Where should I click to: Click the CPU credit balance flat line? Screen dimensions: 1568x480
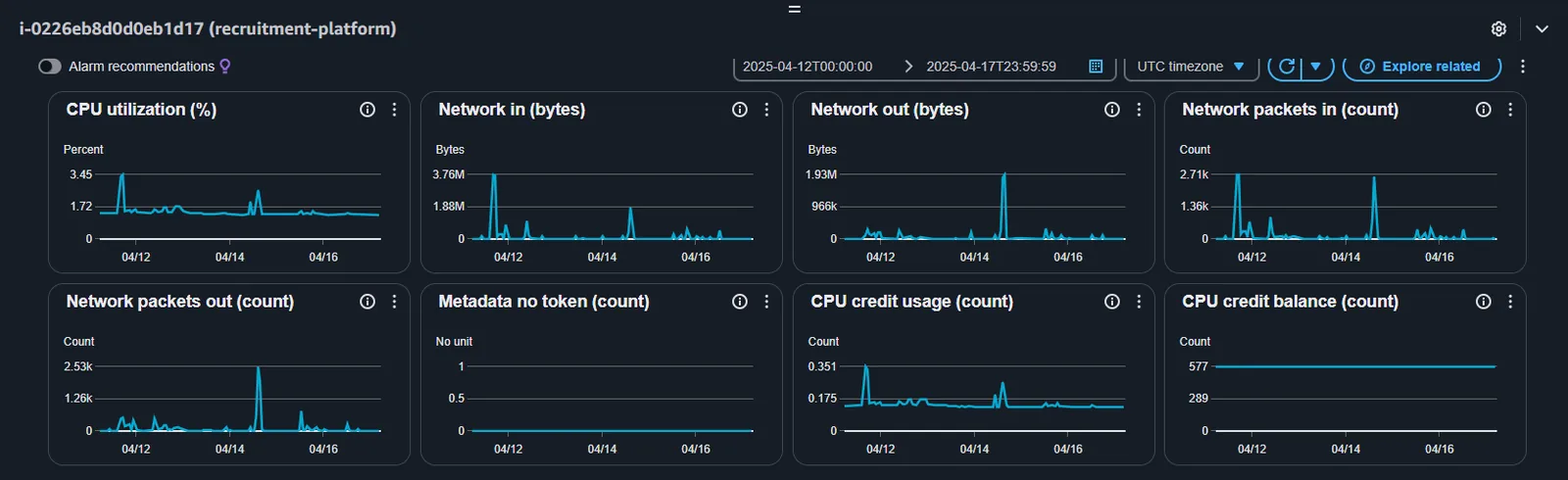[x=1355, y=366]
